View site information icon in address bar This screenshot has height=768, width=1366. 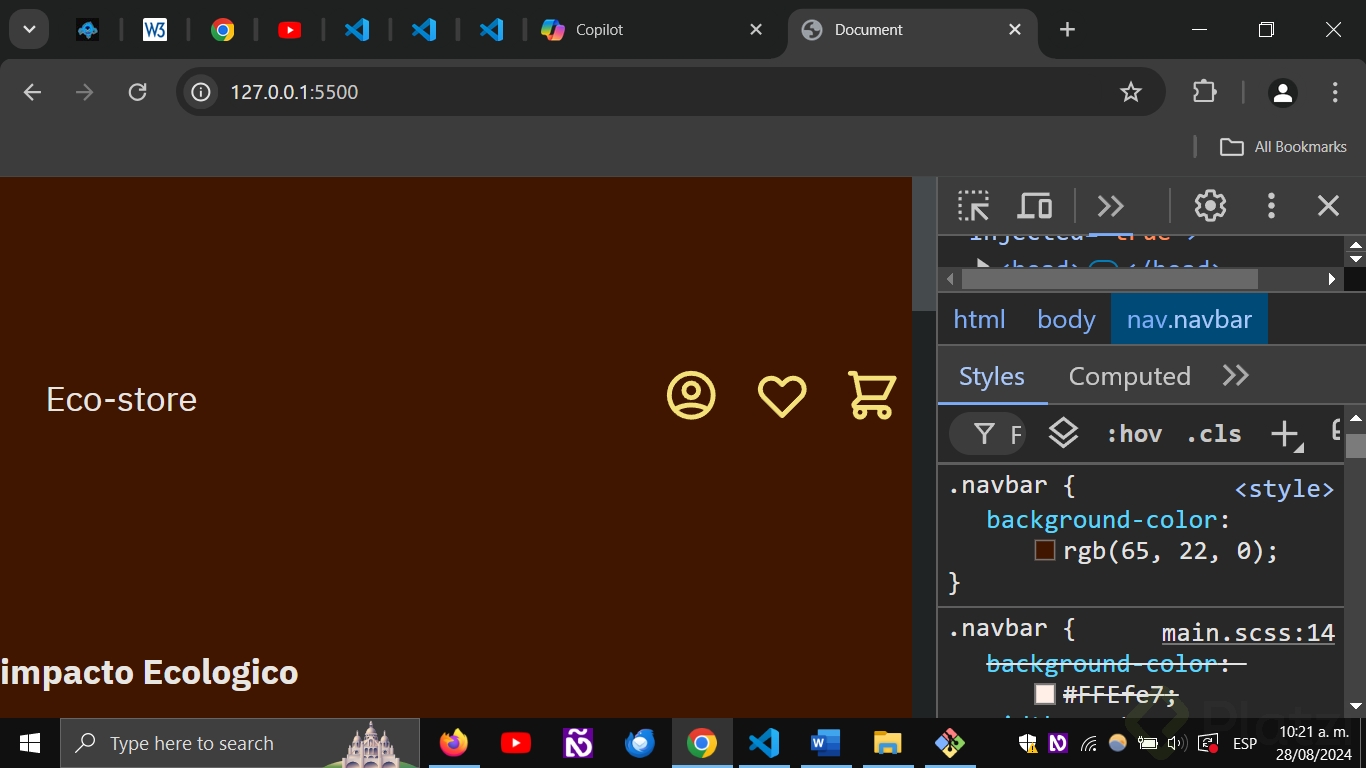(x=201, y=92)
